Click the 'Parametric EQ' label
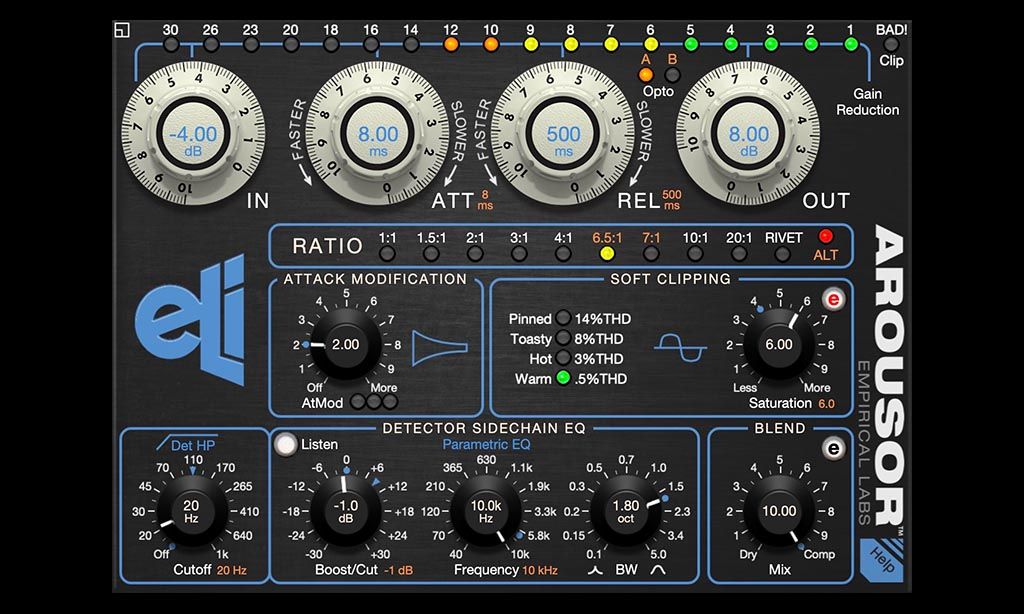The width and height of the screenshot is (1024, 614). 486,445
